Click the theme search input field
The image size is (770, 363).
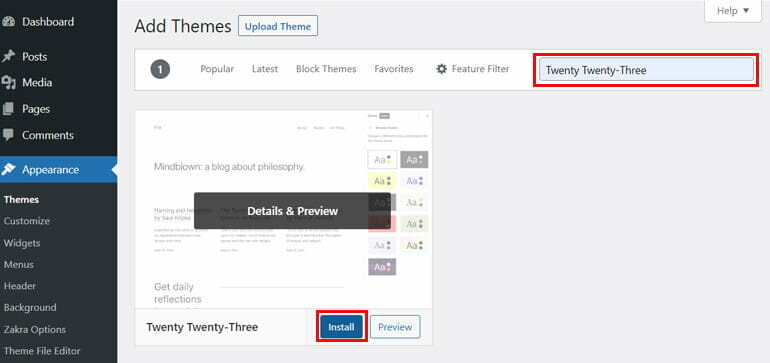[646, 69]
